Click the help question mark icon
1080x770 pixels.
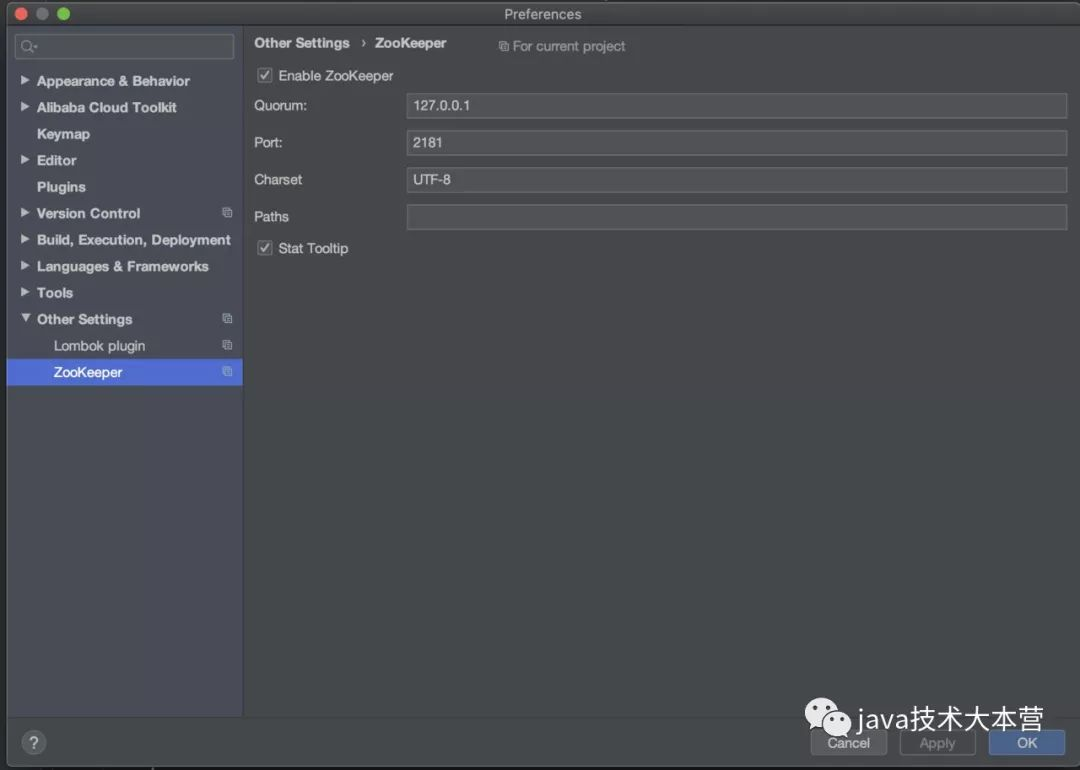click(33, 743)
